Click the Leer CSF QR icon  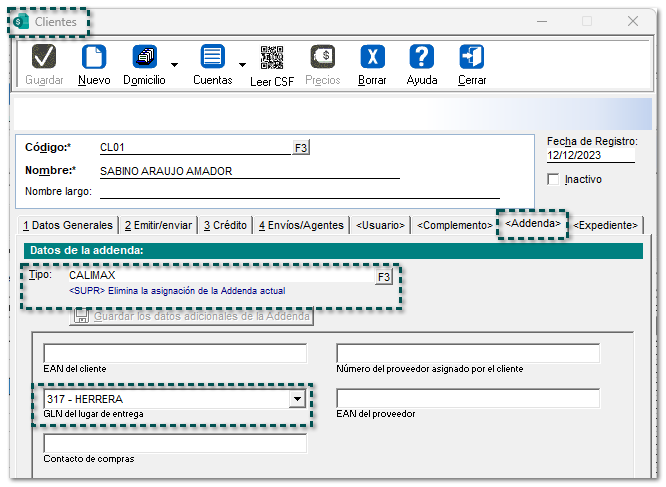coord(271,57)
